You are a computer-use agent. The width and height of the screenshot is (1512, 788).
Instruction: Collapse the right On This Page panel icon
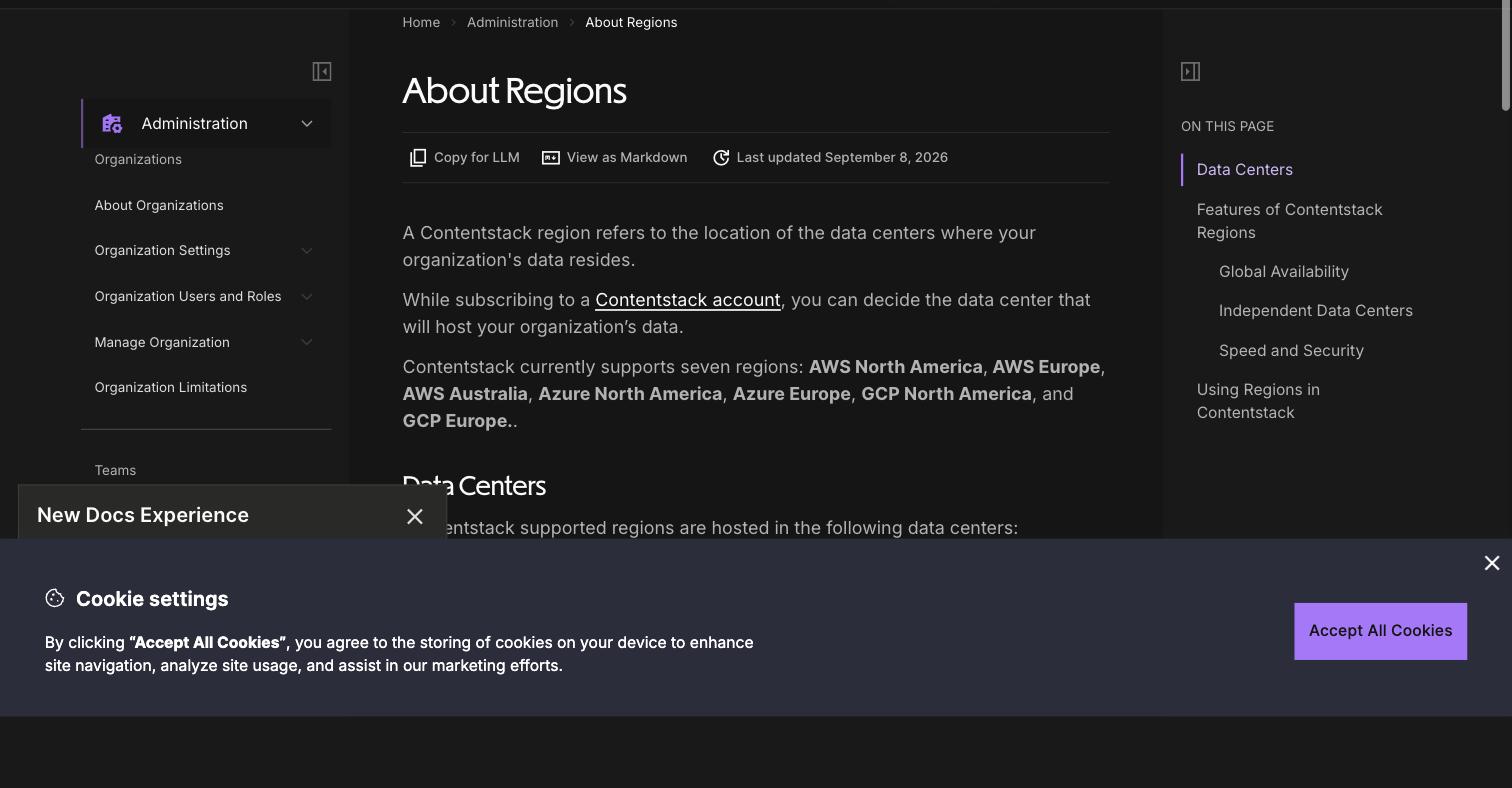tap(1190, 71)
